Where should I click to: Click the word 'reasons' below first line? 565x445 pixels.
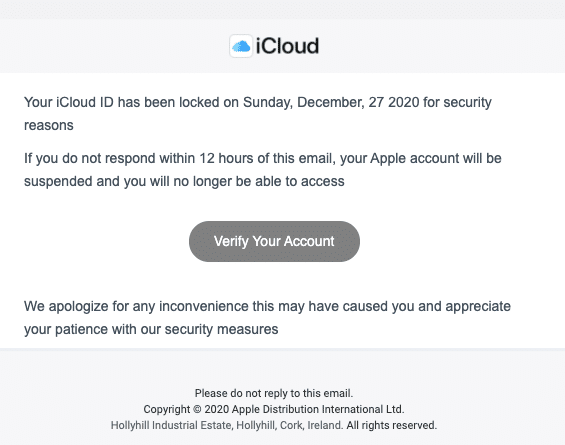[x=49, y=125]
